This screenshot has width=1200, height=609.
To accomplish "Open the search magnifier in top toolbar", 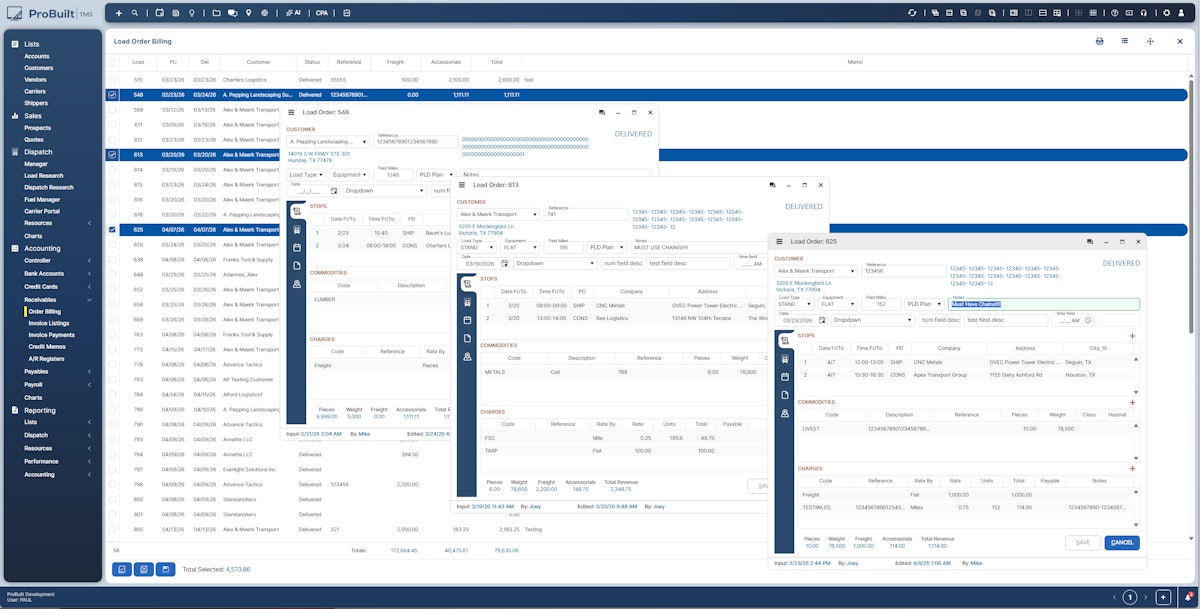I will (135, 13).
